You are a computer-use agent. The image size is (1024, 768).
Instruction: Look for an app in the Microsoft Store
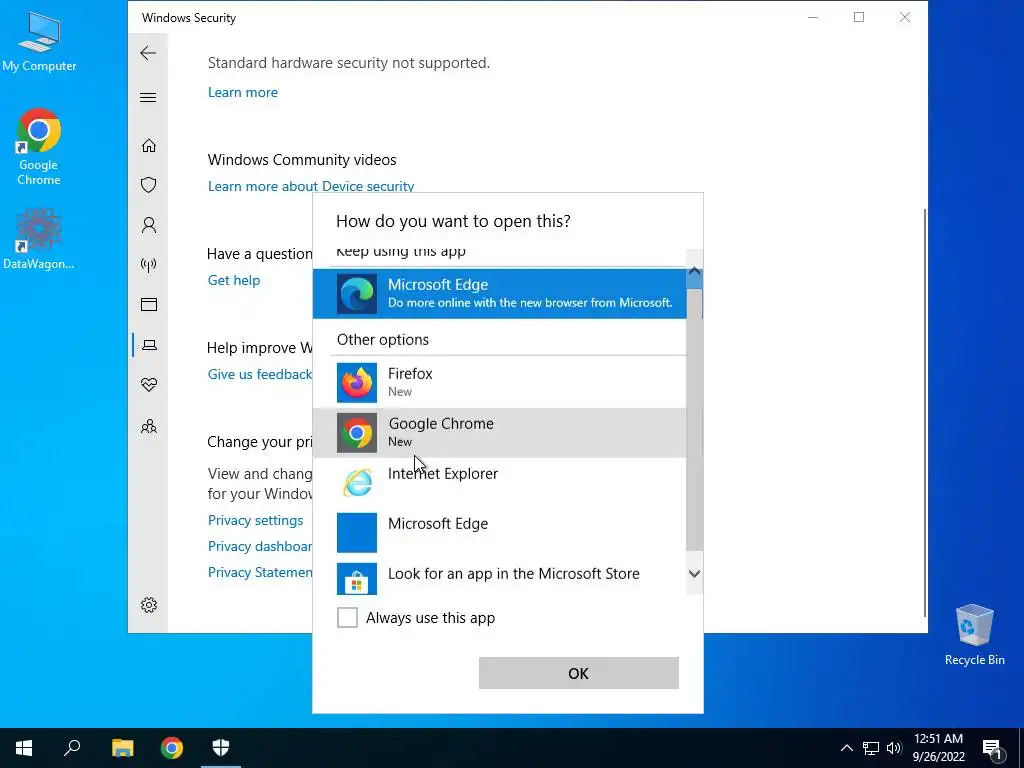500,576
